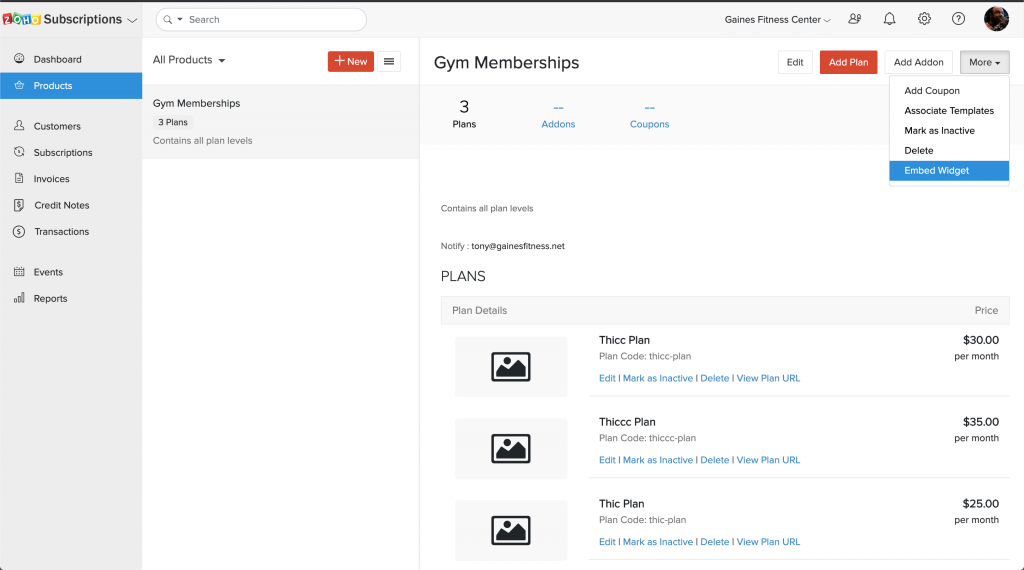
Task: Collapse the More dropdown button
Action: point(984,62)
